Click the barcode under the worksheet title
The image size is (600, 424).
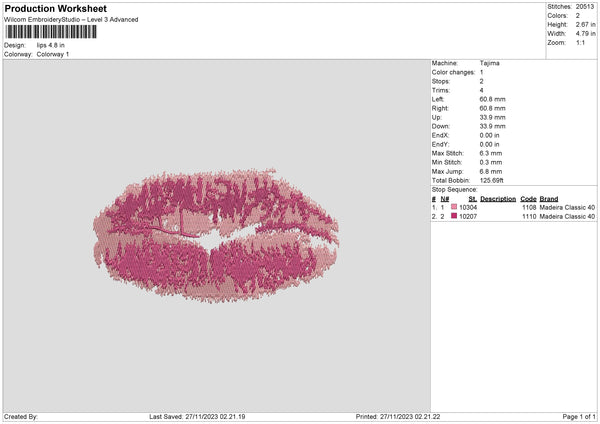51,31
